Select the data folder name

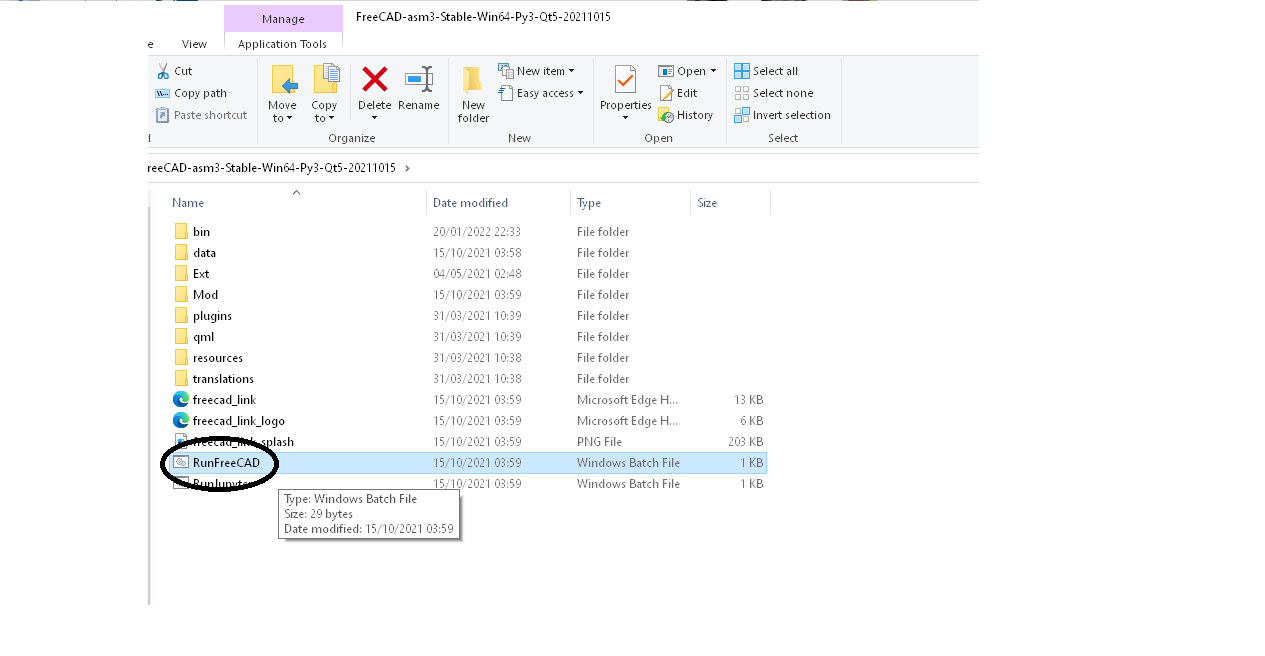point(204,253)
